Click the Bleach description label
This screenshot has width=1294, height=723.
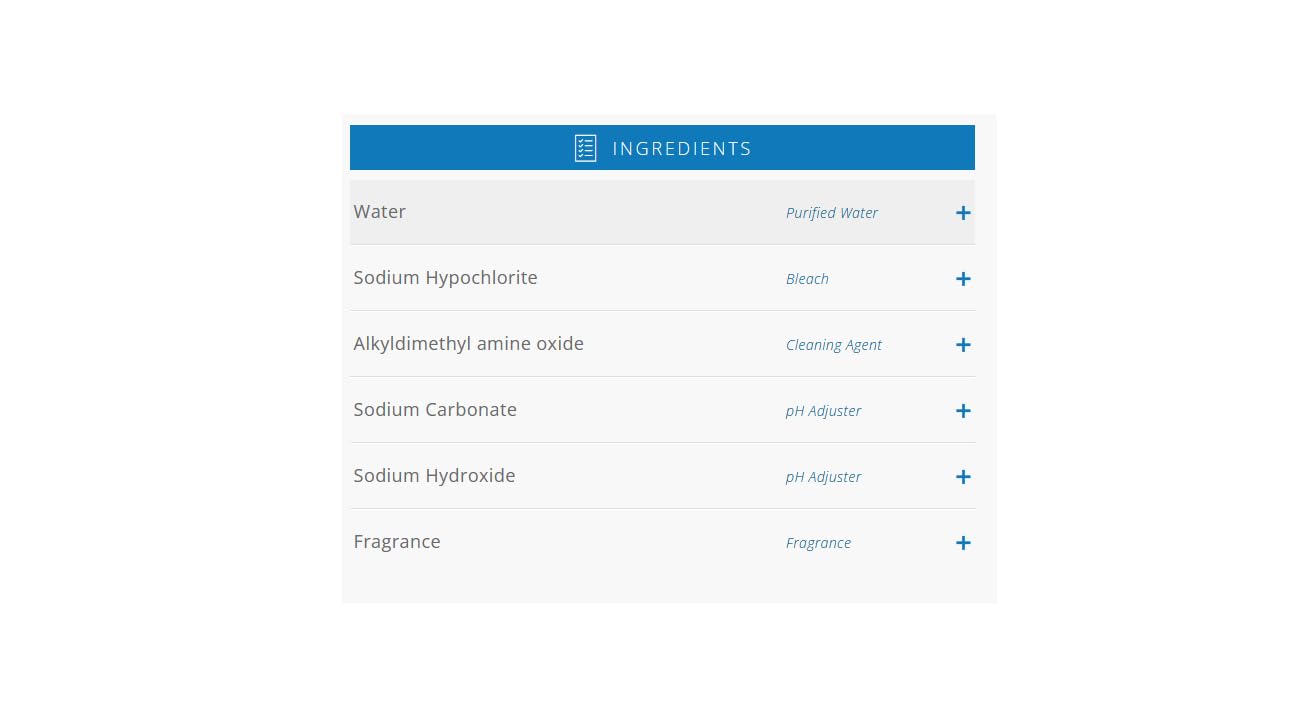pyautogui.click(x=807, y=279)
